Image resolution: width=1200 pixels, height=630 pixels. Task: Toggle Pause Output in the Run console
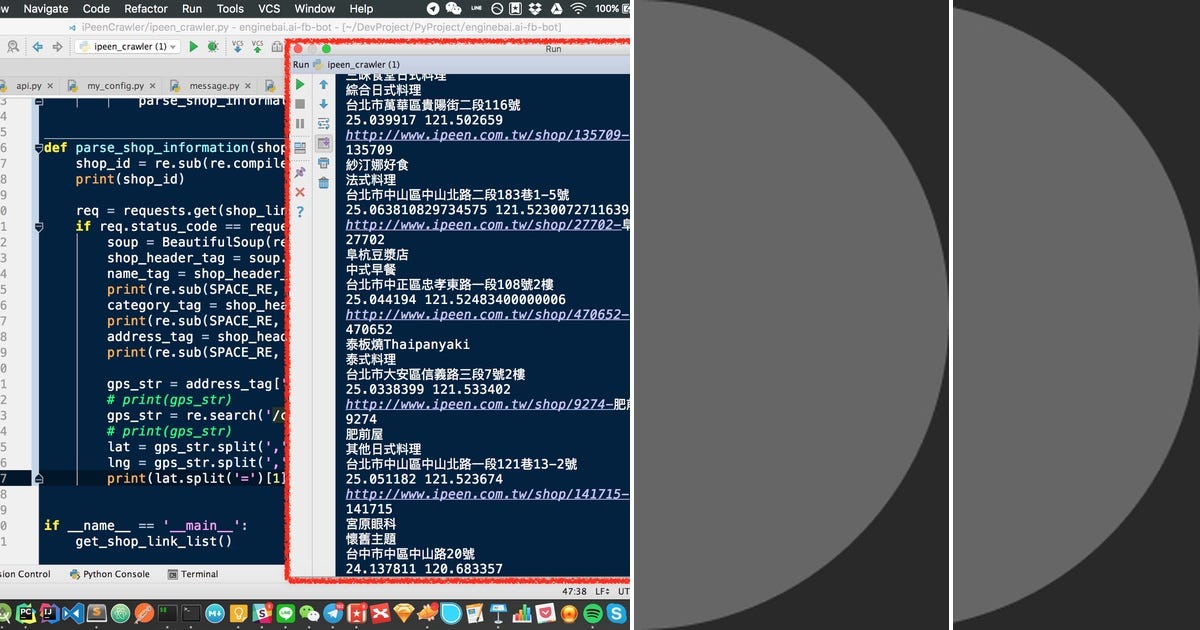299,123
